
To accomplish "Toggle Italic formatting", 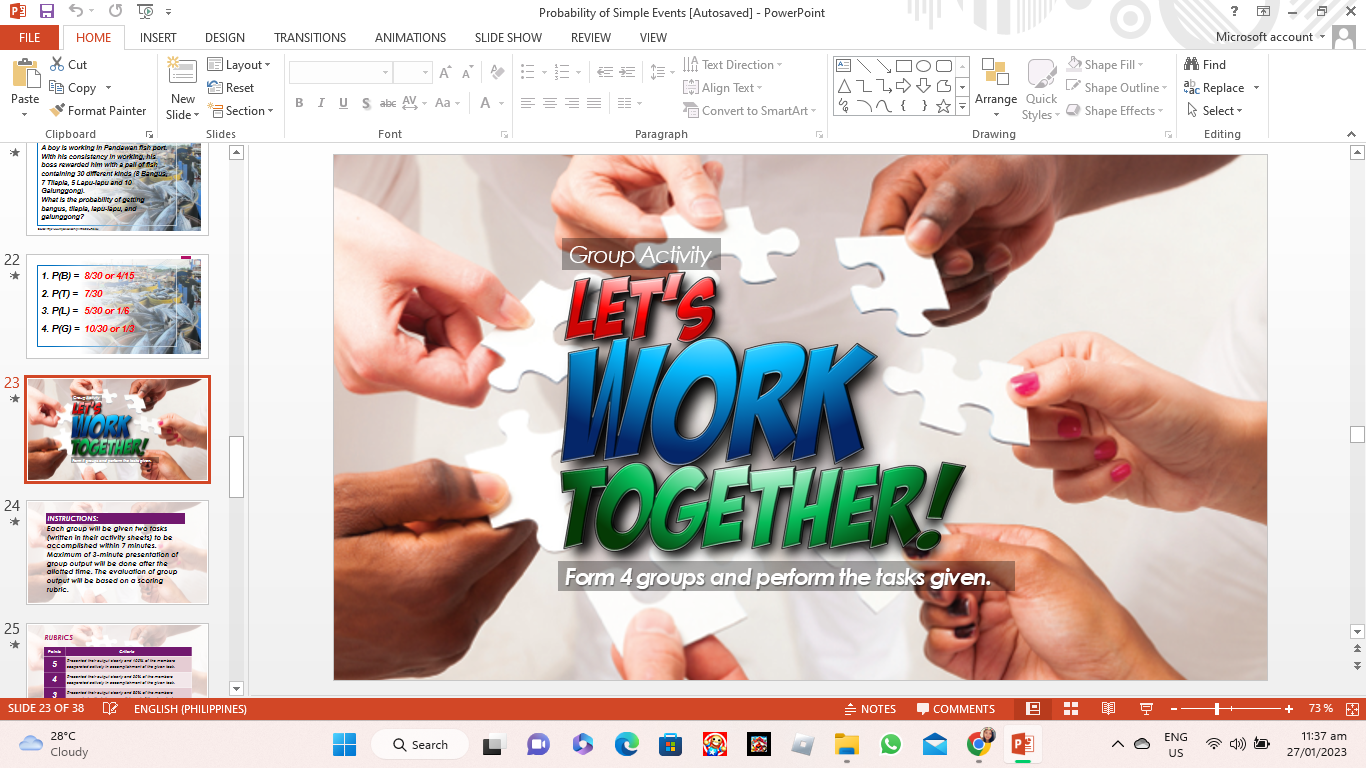I will point(321,103).
